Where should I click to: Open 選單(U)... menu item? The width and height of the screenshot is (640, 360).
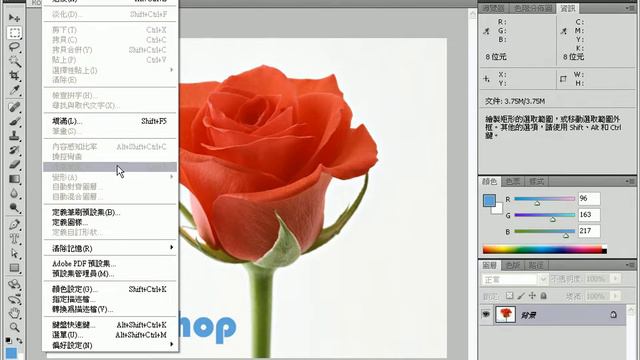tap(110, 335)
